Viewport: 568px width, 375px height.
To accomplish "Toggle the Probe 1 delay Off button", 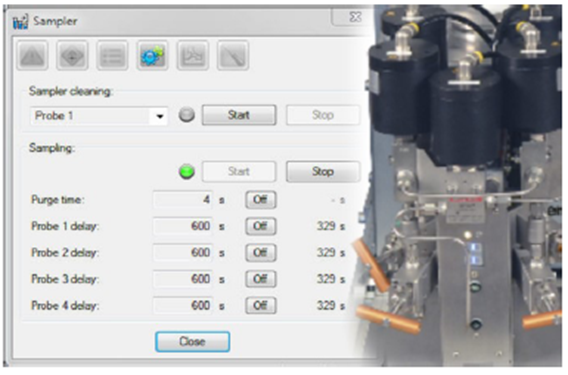I will click(x=261, y=226).
